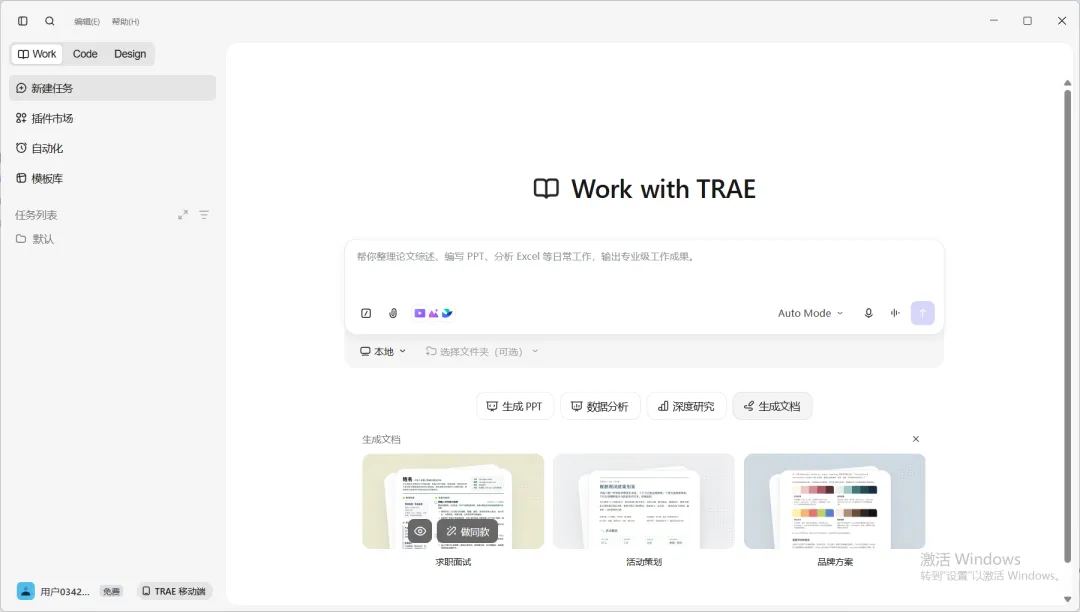Expand the task list panel icon
1080x612 pixels.
183,215
